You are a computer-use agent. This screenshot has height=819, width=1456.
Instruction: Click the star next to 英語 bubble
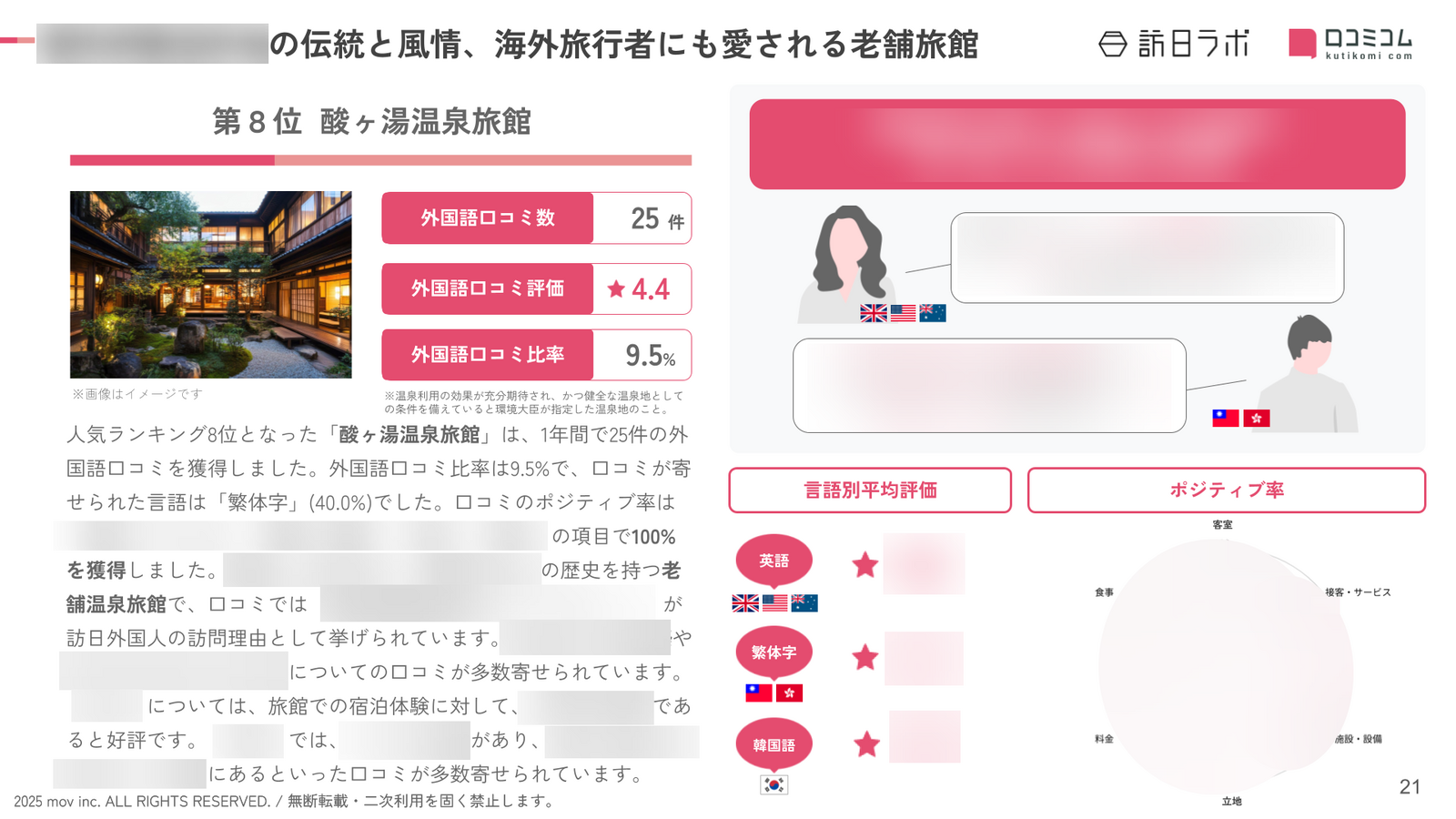point(864,565)
